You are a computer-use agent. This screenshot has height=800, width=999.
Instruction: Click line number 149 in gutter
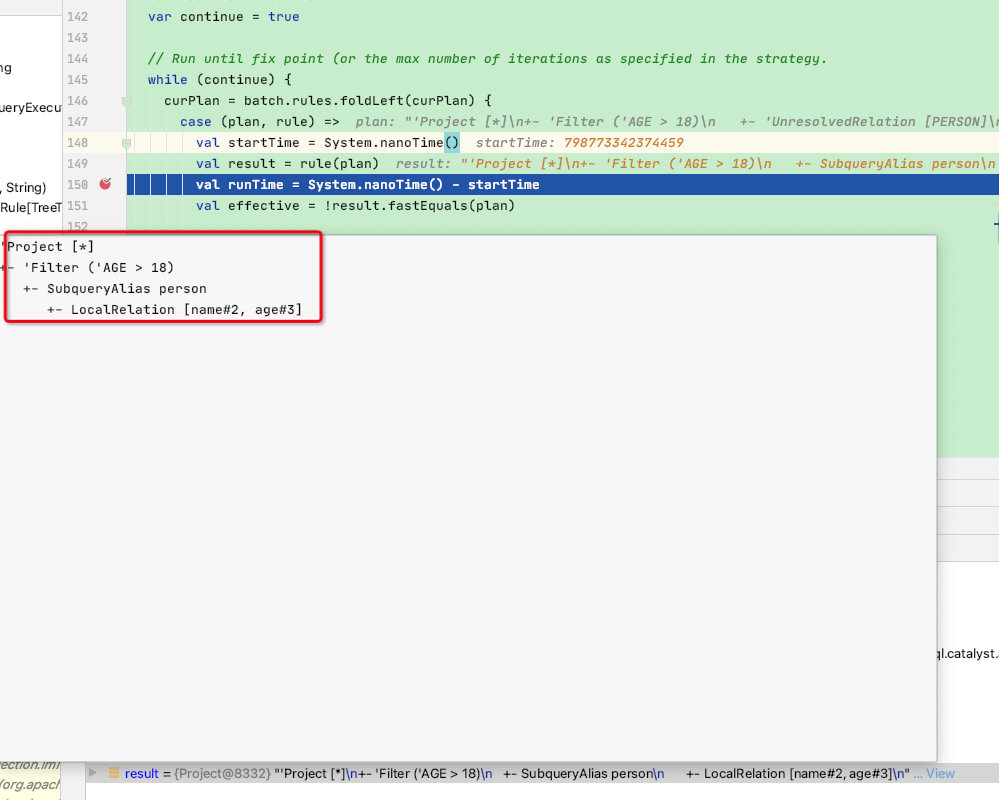(77, 164)
